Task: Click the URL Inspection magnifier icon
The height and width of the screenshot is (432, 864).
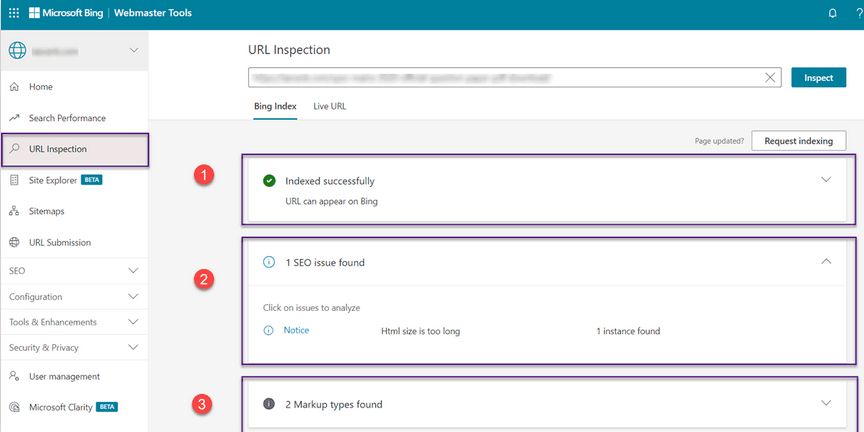Action: (15, 149)
